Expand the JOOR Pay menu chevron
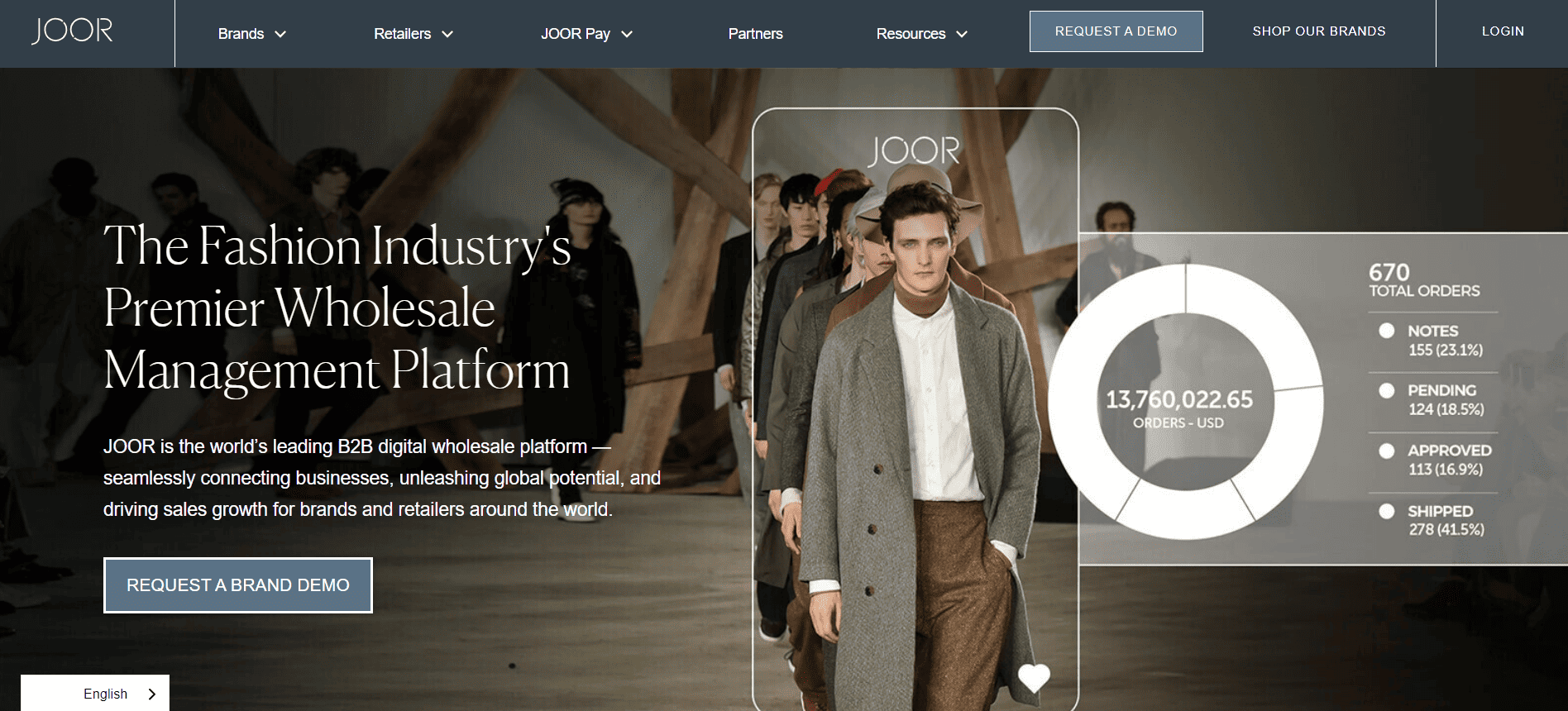1568x711 pixels. 627,34
